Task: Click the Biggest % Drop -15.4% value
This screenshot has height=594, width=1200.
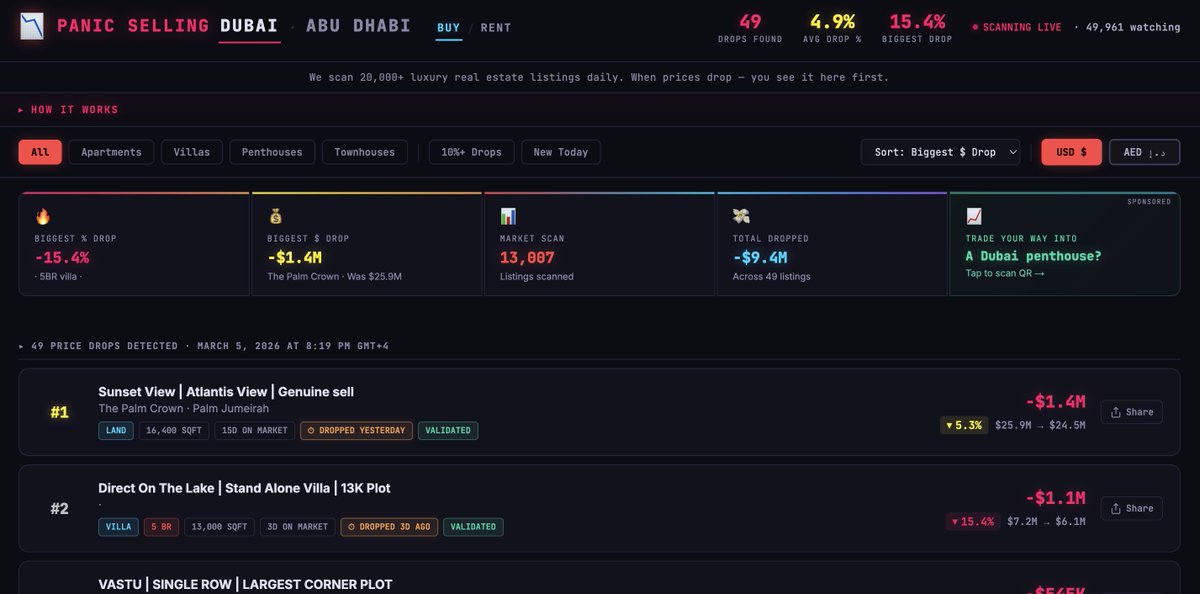Action: click(x=62, y=257)
